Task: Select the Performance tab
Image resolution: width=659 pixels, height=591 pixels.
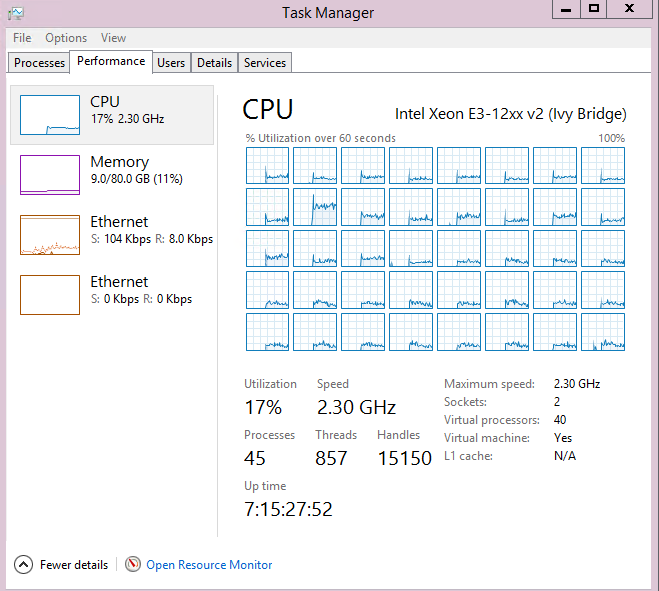Action: pos(111,61)
